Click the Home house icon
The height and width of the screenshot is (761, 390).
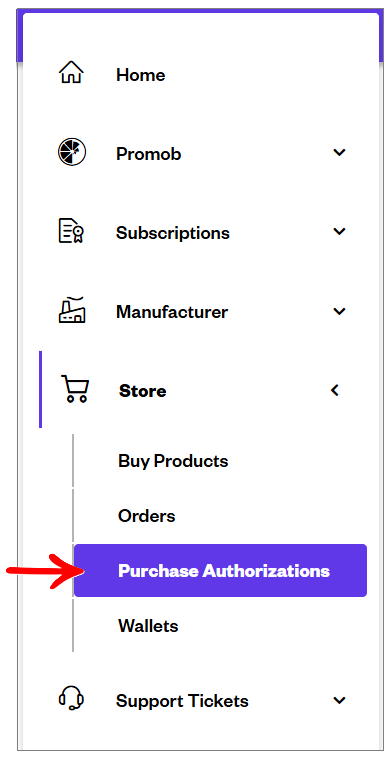(x=71, y=72)
